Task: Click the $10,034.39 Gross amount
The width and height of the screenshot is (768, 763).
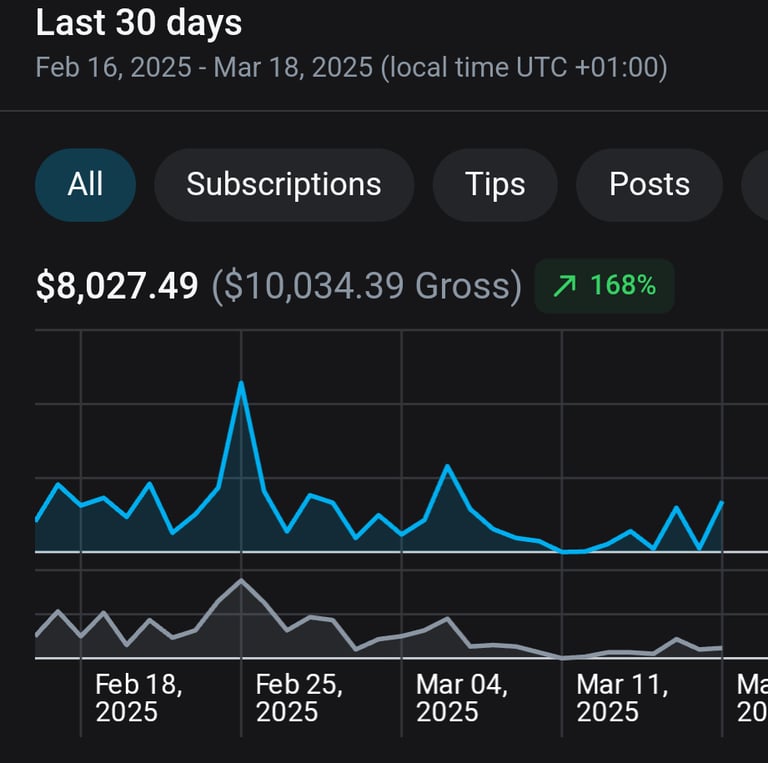Action: (367, 287)
